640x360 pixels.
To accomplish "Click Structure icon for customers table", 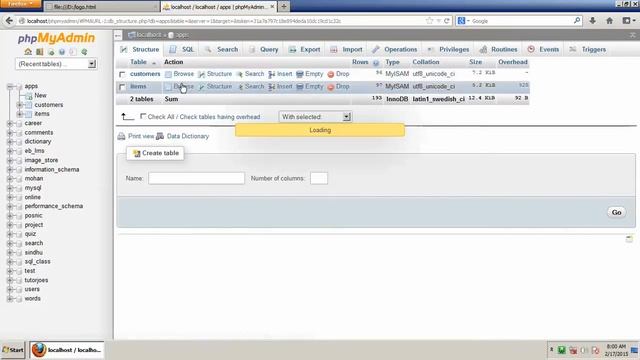I will click(x=201, y=74).
